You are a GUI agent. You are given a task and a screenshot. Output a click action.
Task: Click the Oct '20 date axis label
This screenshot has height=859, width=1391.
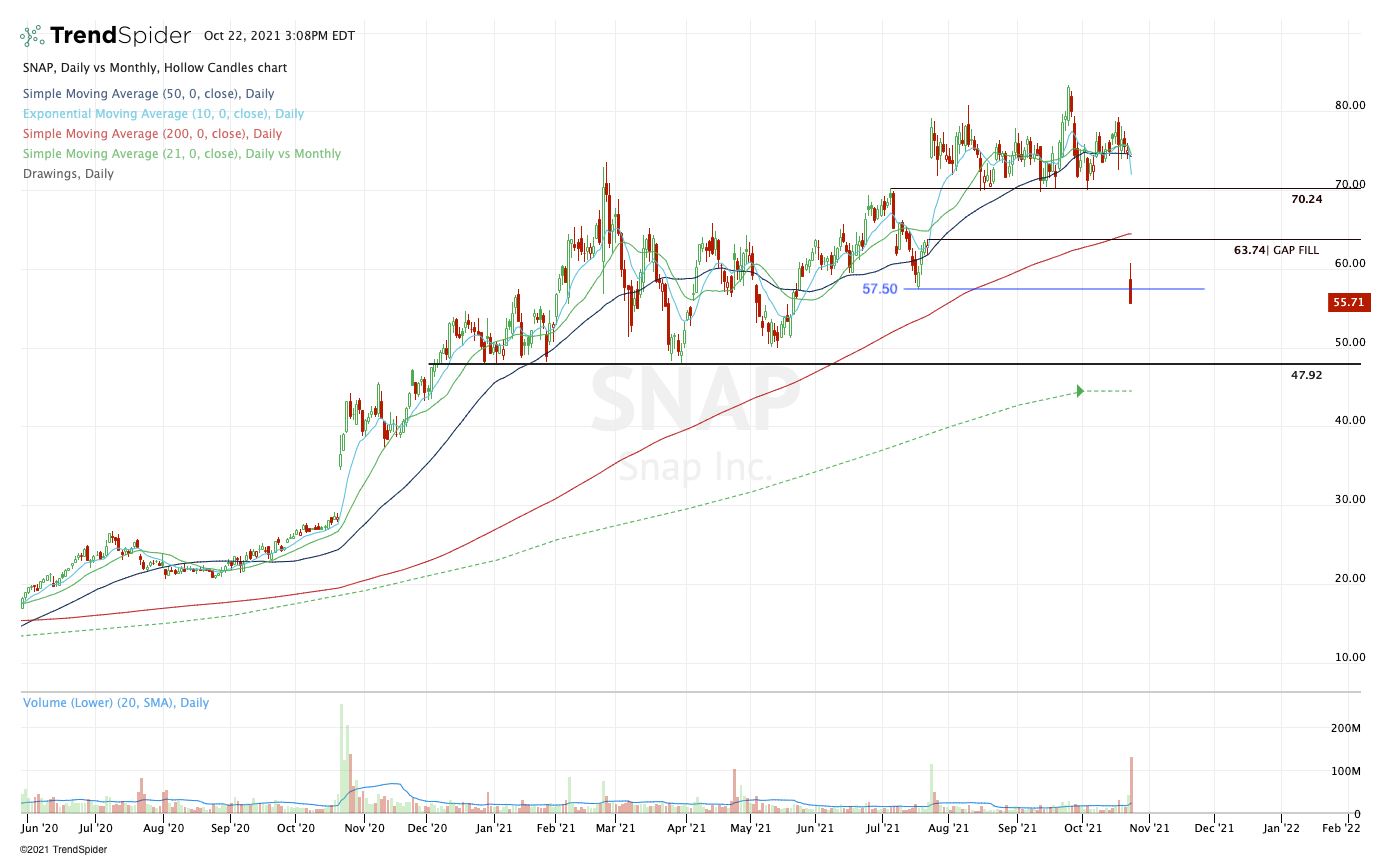[295, 827]
